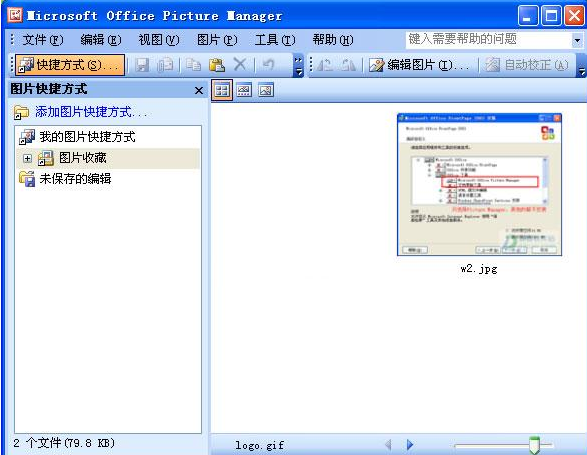
Task: Click the Save disk icon in toolbar
Action: [142, 65]
